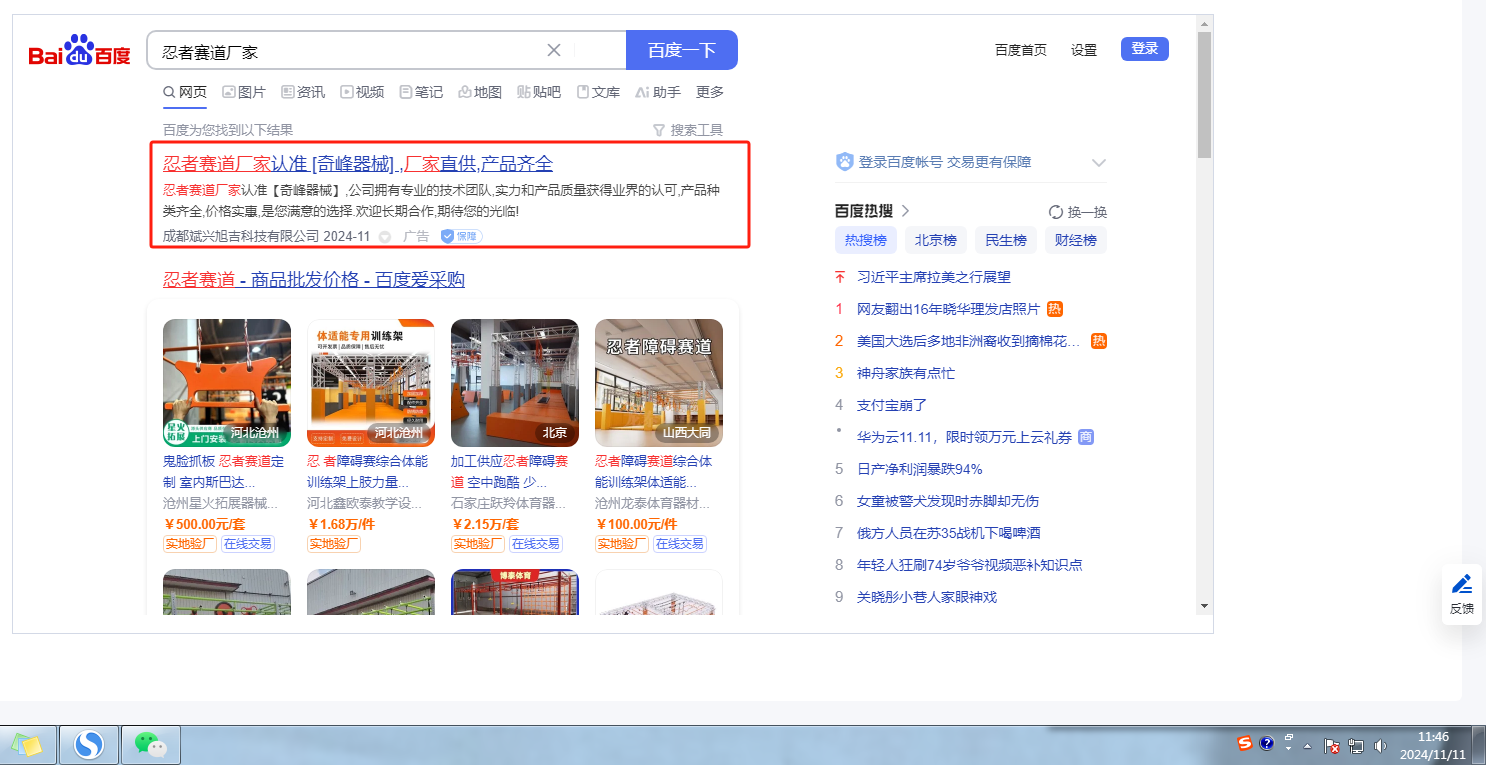Switch to the 视频 search tab
Viewport: 1486px width, 765px height.
pyautogui.click(x=362, y=92)
